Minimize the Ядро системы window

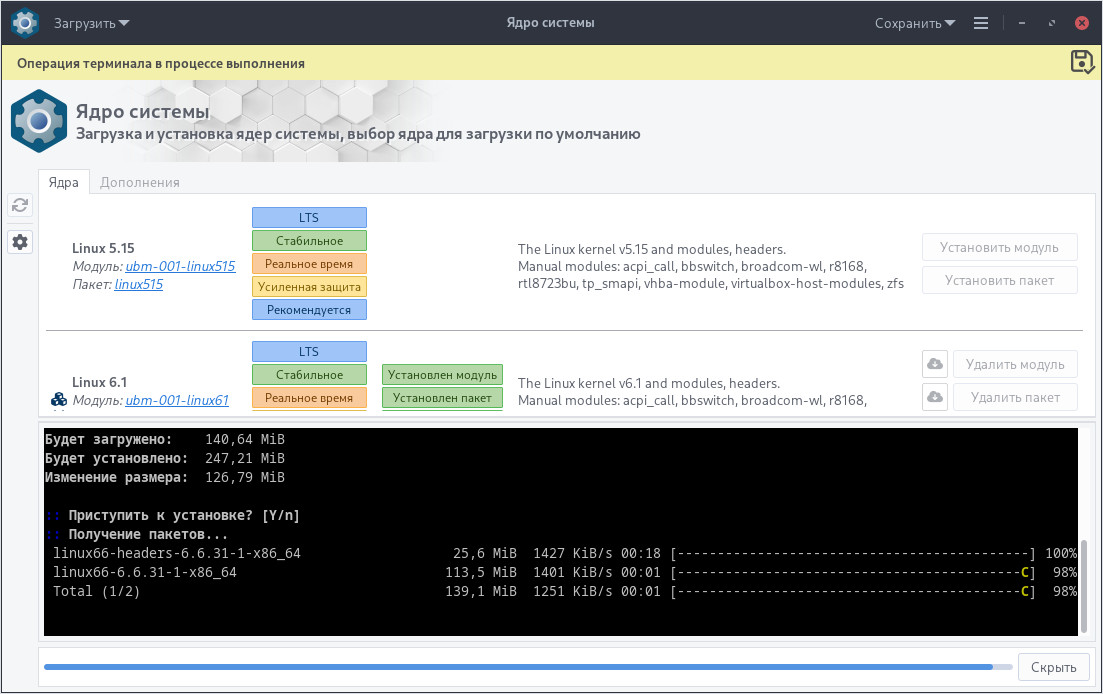1021,23
